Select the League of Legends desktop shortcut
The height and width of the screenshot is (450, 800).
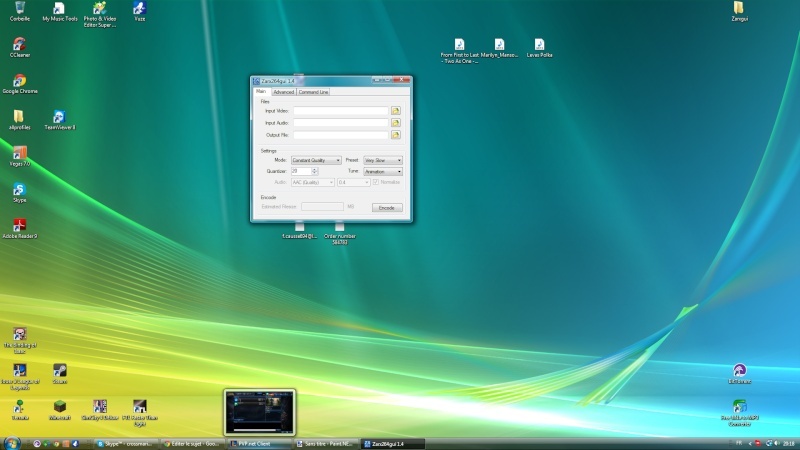(x=20, y=377)
